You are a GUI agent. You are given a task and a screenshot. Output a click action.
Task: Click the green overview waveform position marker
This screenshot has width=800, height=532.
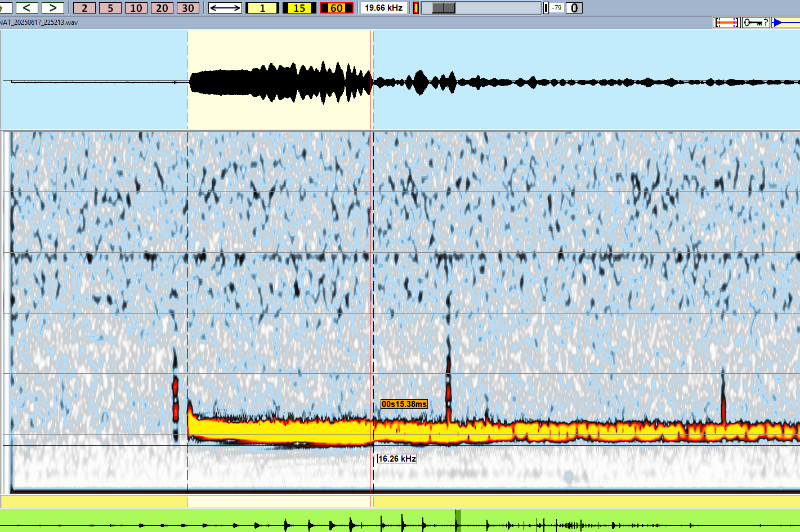(458, 521)
